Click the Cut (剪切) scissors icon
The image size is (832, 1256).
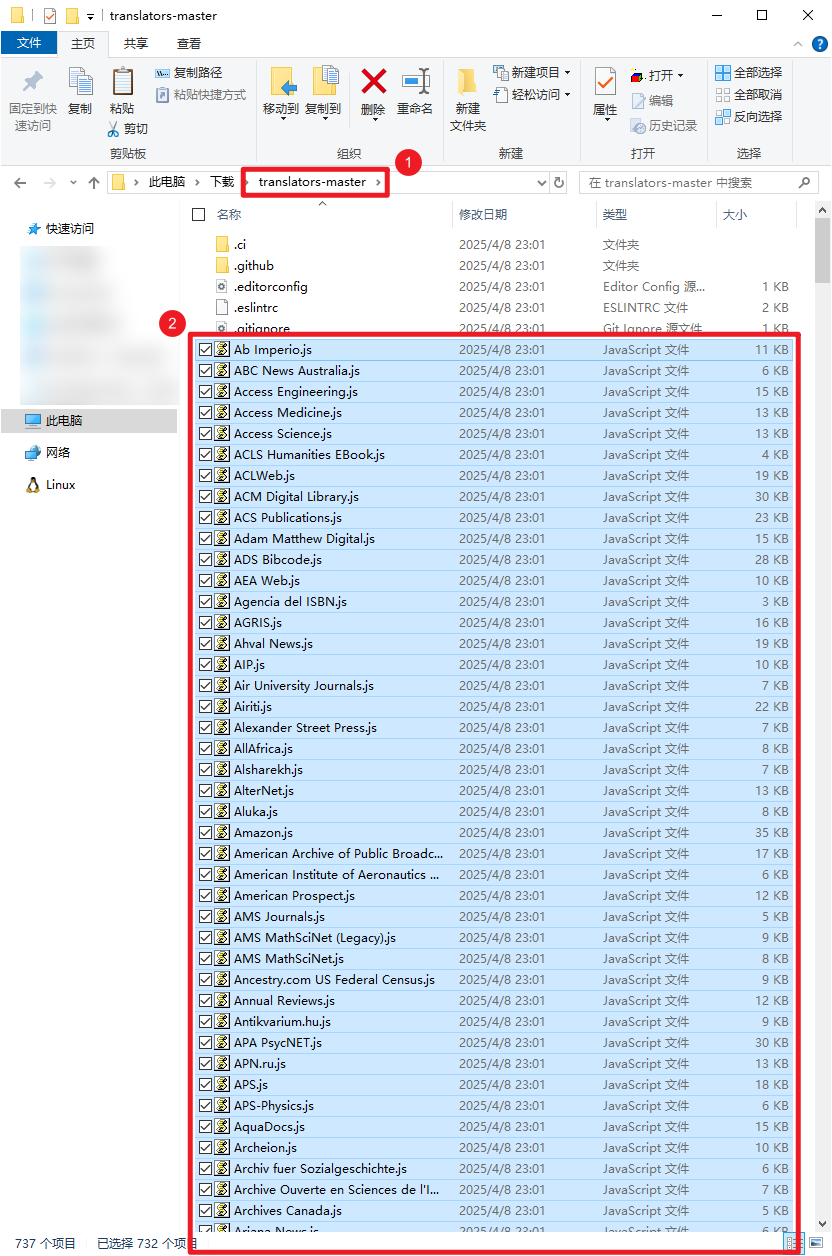pos(116,129)
